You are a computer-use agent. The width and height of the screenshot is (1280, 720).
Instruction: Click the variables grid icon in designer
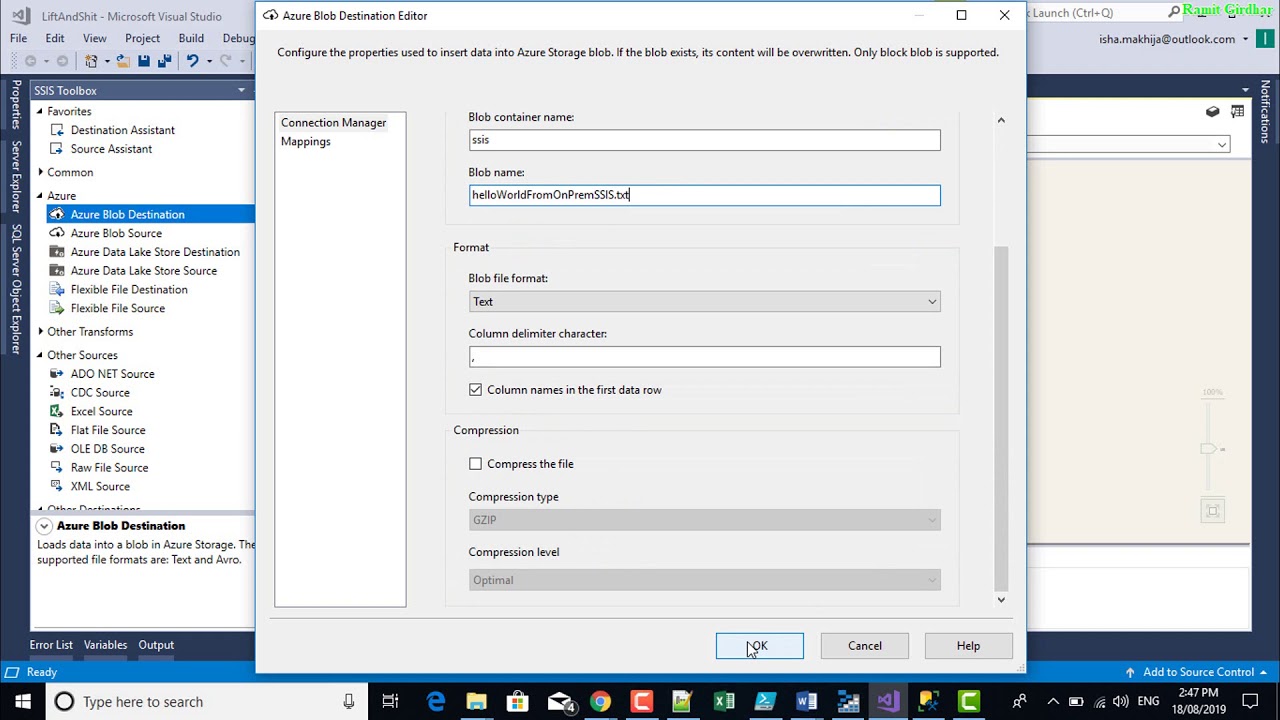click(x=1238, y=112)
